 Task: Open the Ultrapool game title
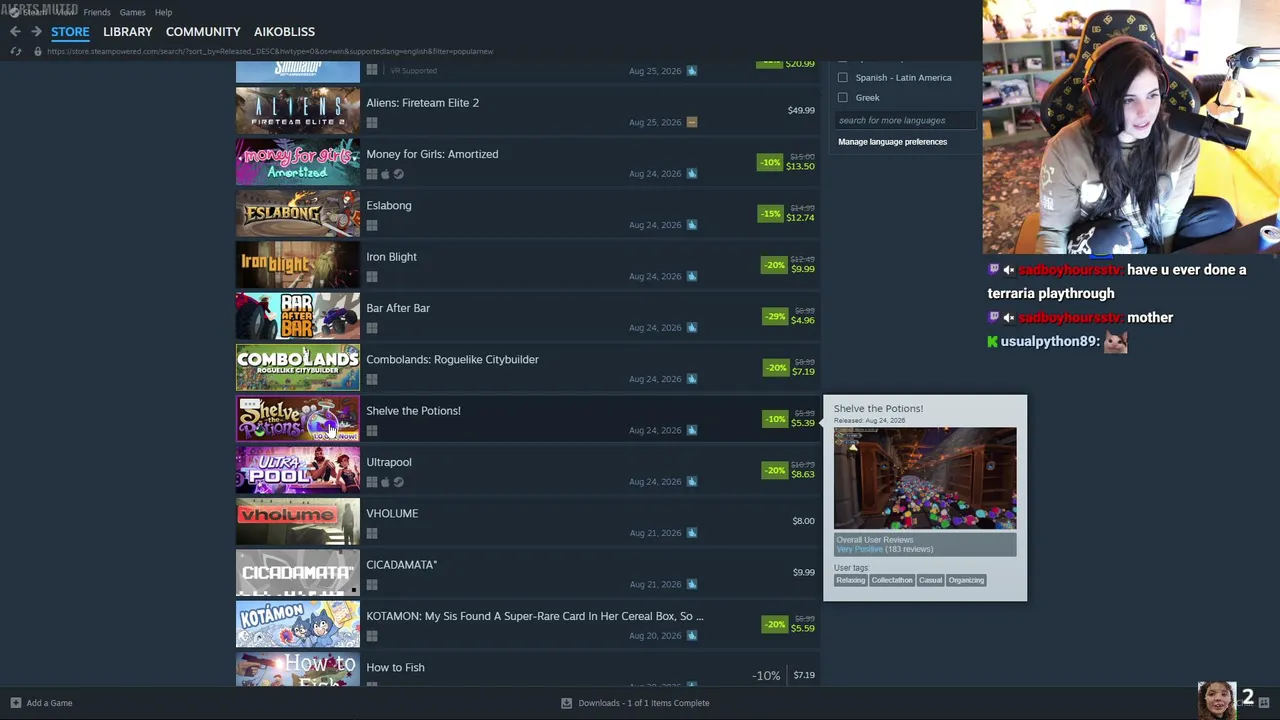pos(389,462)
